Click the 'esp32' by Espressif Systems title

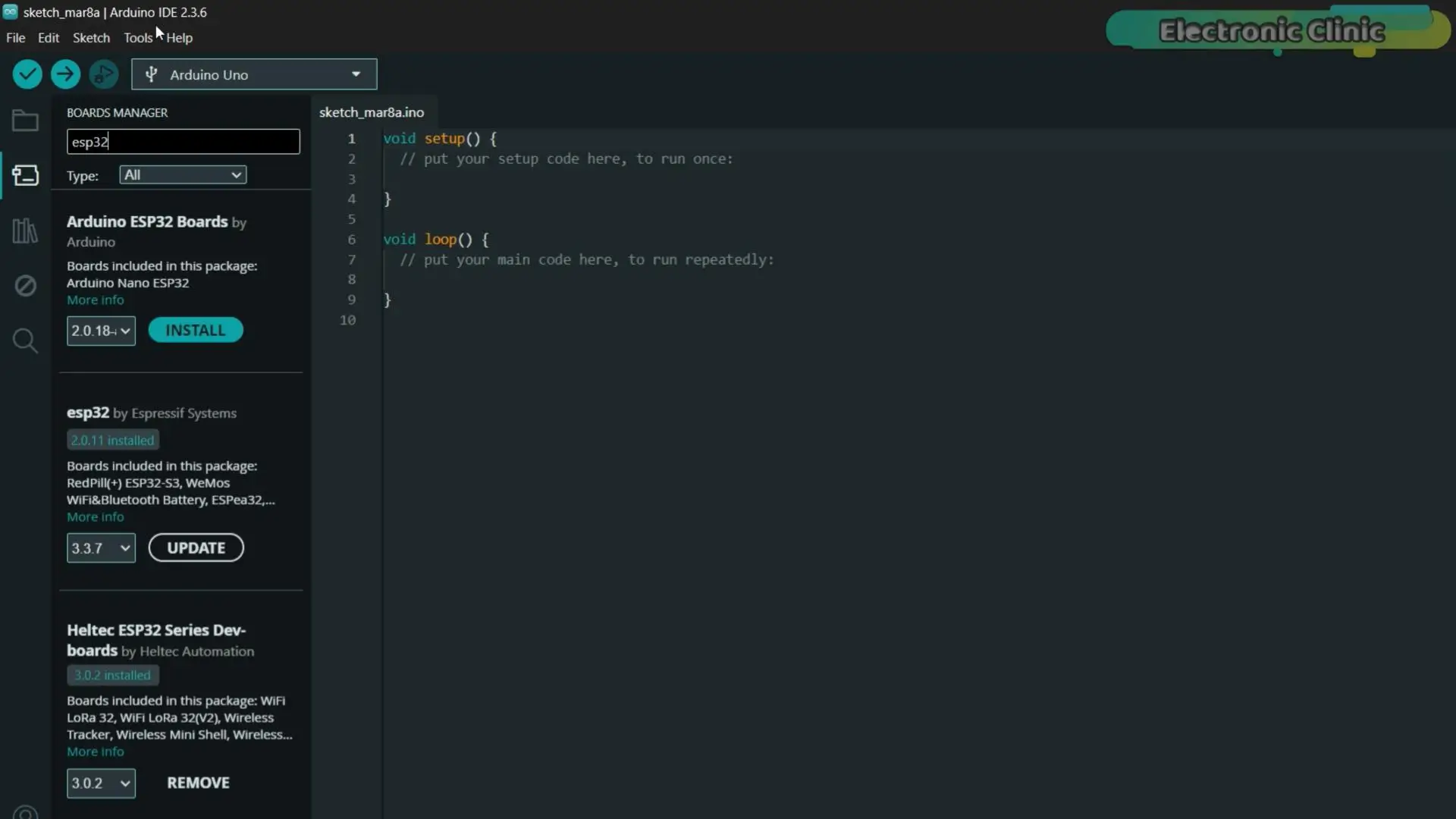[x=88, y=413]
